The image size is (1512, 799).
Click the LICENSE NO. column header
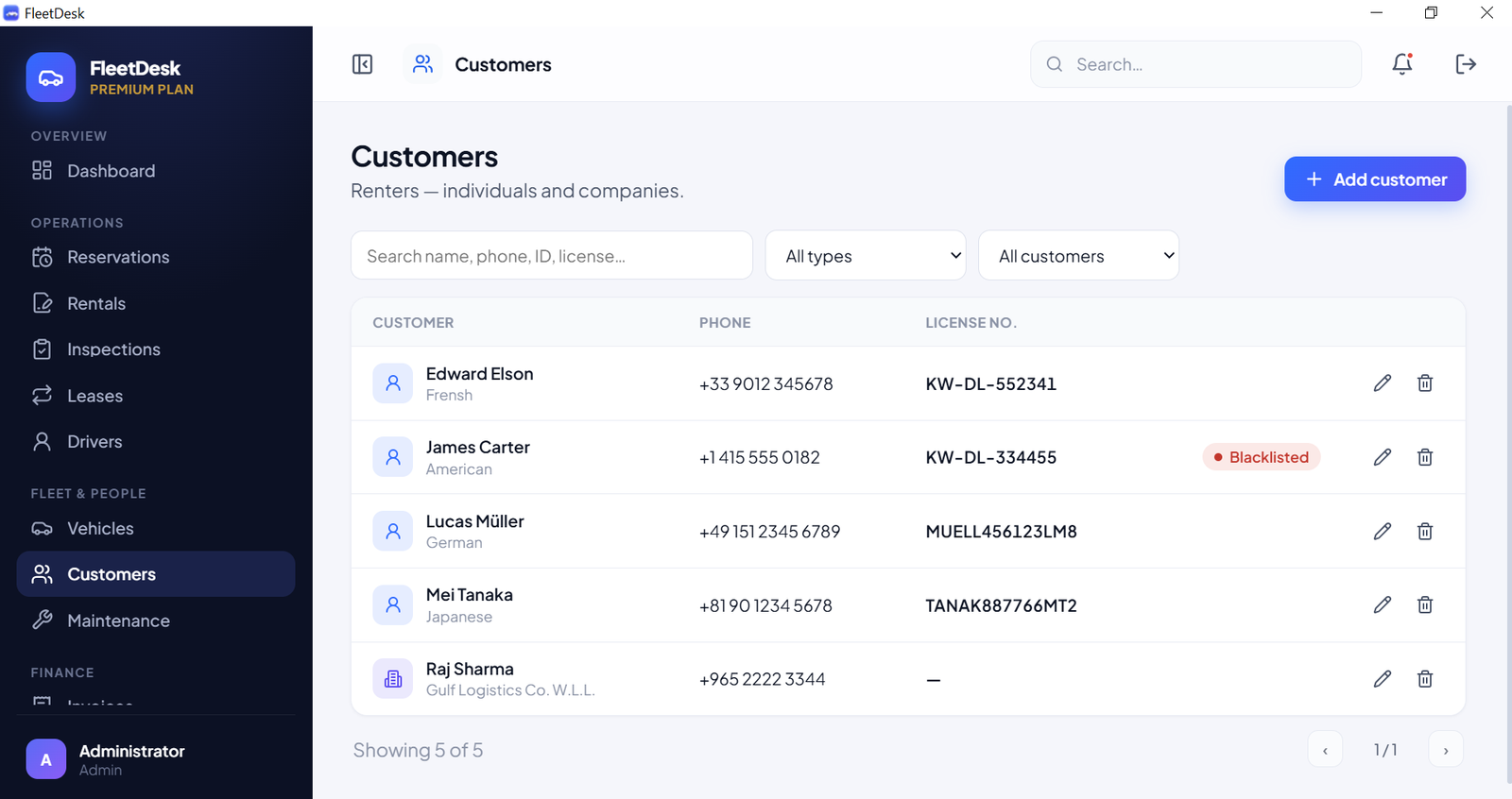pos(971,323)
